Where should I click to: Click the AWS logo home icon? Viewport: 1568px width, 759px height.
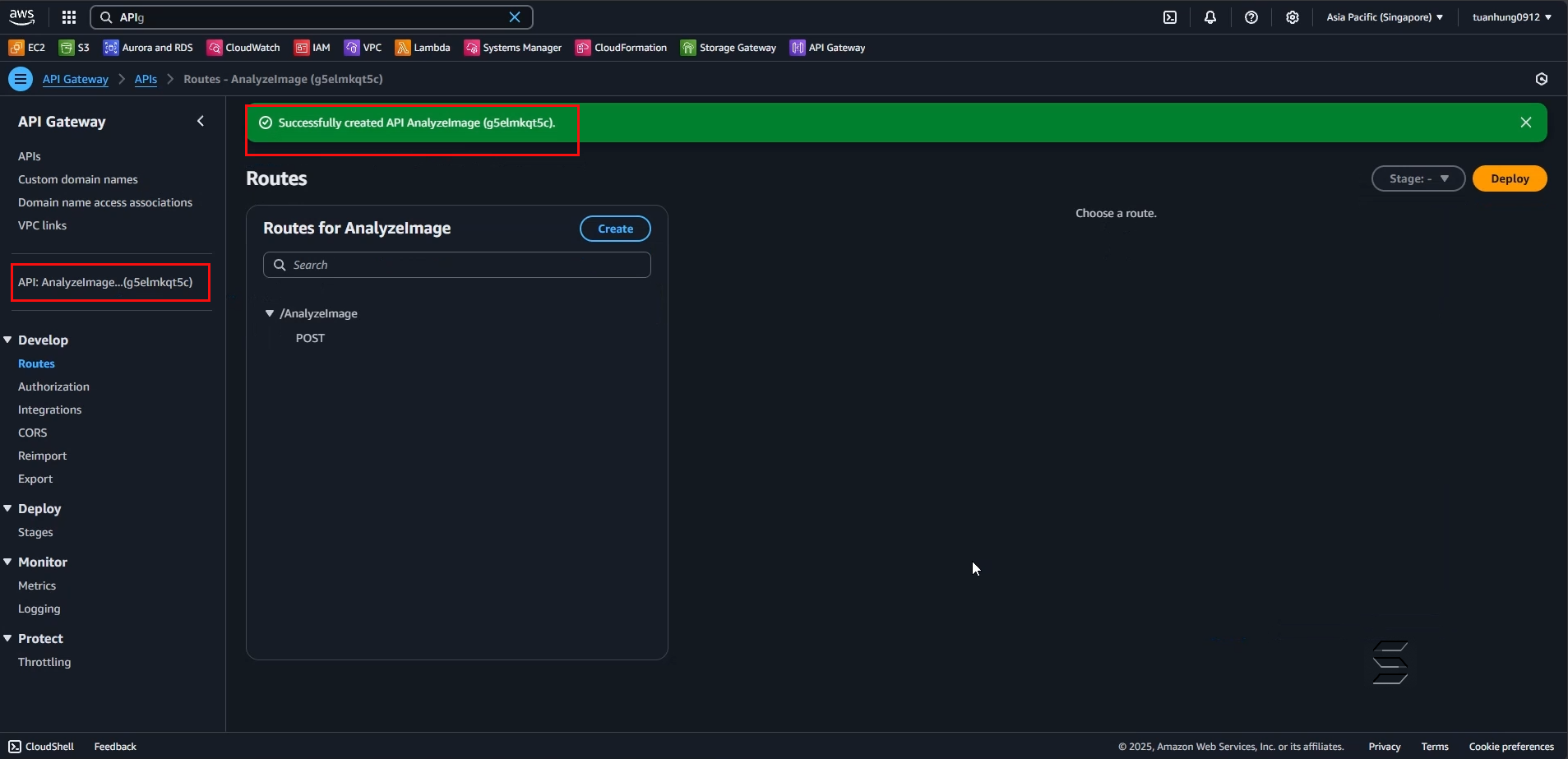22,16
